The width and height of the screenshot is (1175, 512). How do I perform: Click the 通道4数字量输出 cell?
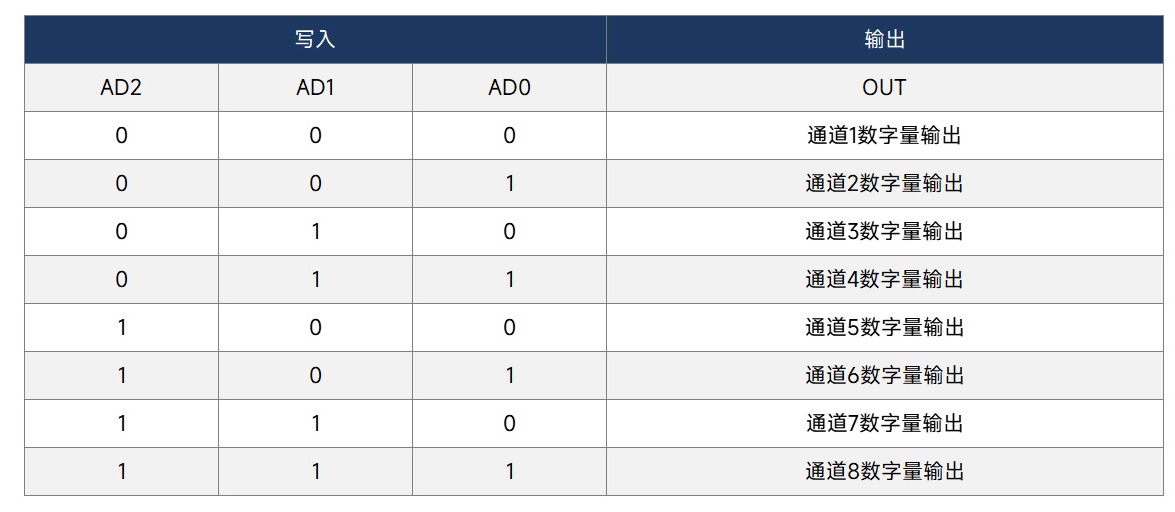884,280
